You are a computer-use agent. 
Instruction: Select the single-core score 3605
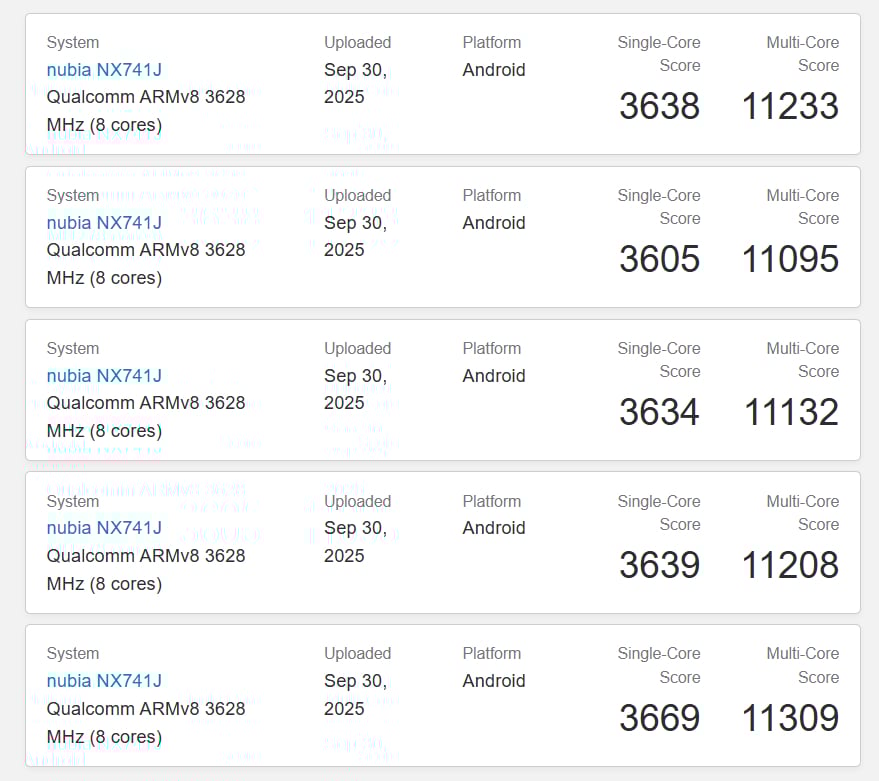tap(659, 260)
